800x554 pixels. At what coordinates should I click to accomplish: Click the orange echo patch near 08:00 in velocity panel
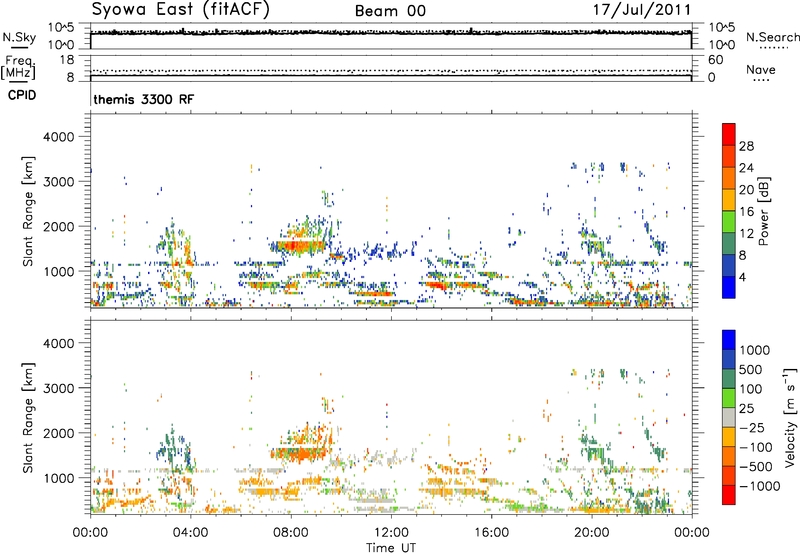[301, 453]
